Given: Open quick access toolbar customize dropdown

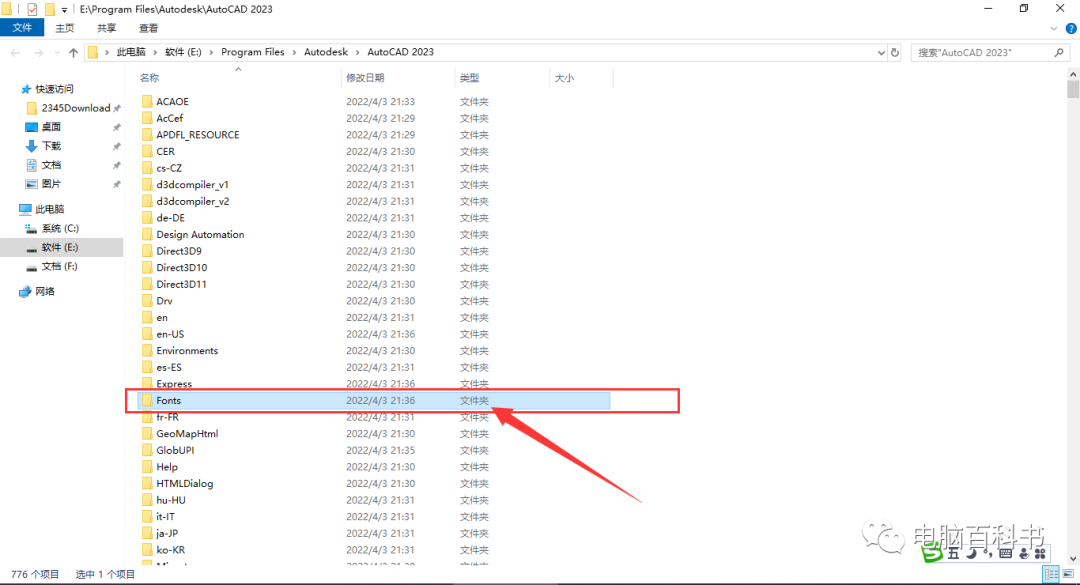Looking at the screenshot, I should (64, 10).
